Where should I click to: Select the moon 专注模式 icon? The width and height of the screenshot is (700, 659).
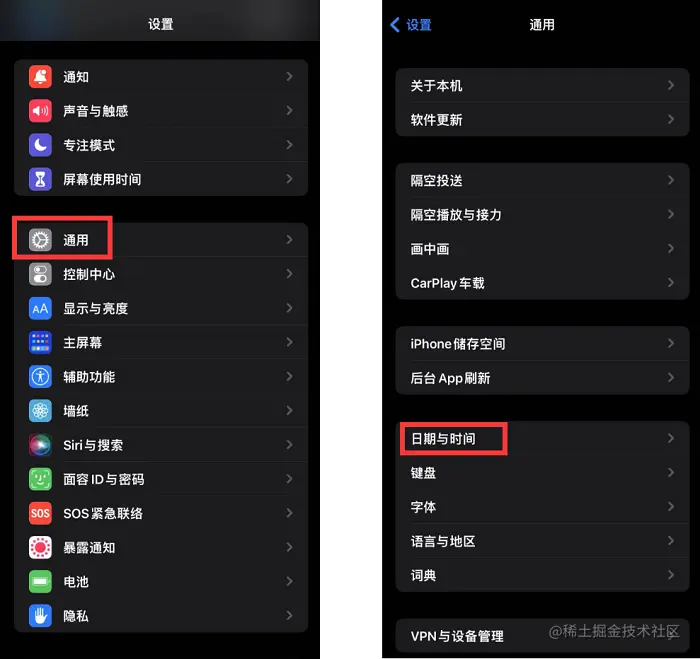point(40,145)
